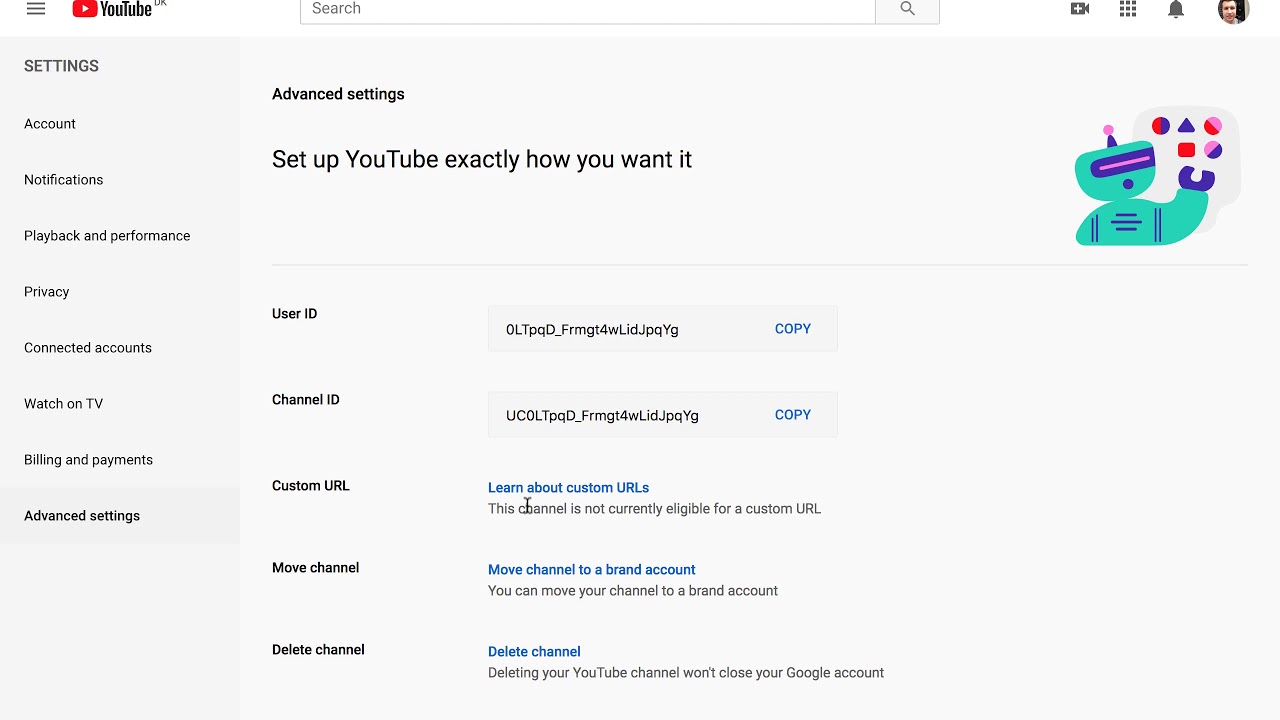The height and width of the screenshot is (720, 1280).
Task: Click Move channel to a brand account
Action: tap(592, 570)
